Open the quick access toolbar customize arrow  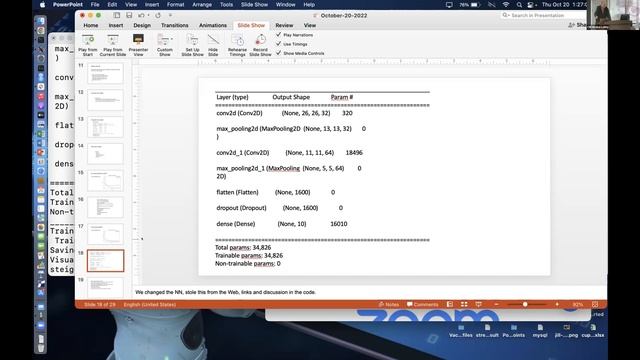(x=170, y=16)
